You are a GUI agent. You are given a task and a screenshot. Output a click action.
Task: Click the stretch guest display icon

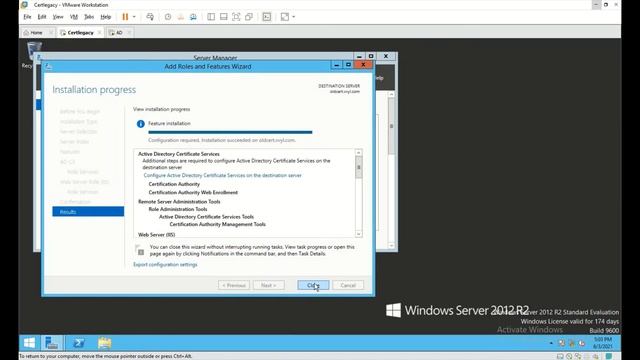pos(285,17)
